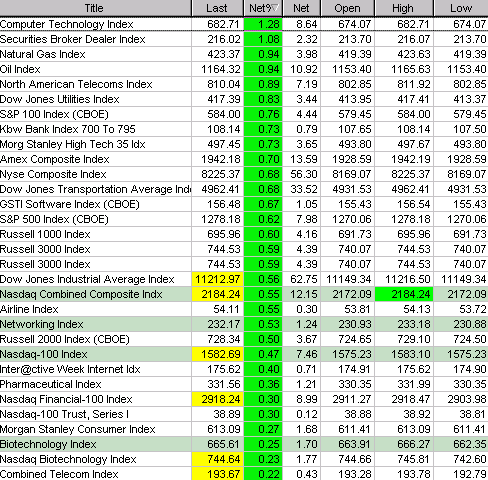Sort by the Title column header

click(95, 8)
